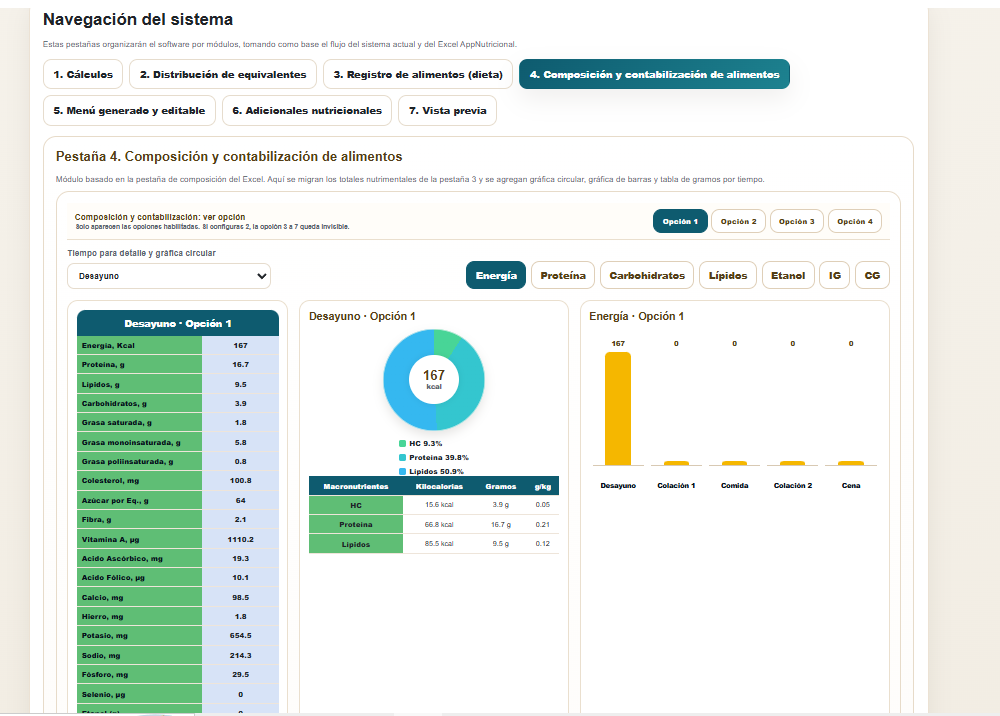Switch to 2. Distribución de equivalentes tab
Image resolution: width=1000 pixels, height=716 pixels.
[x=223, y=75]
